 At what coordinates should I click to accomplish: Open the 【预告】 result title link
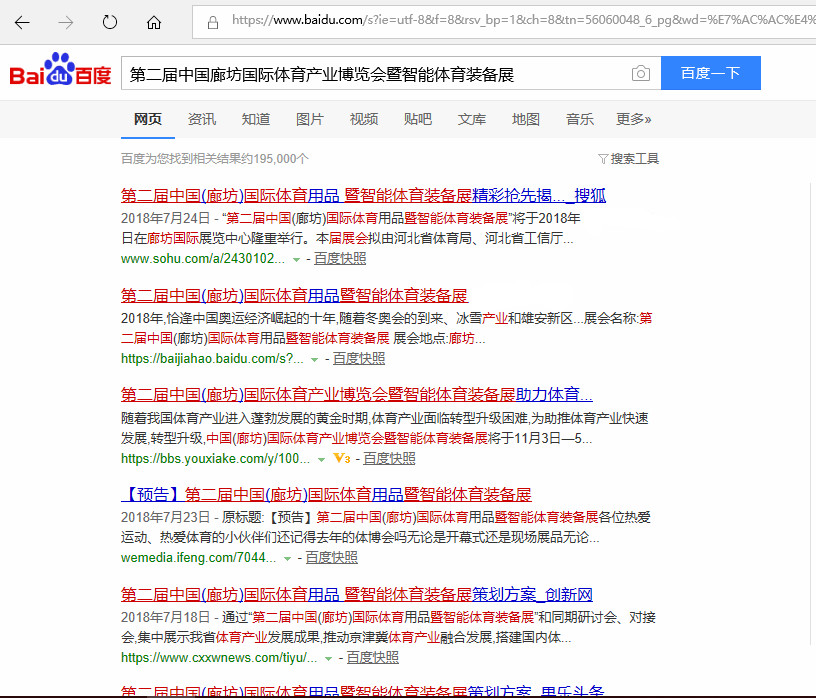tap(326, 494)
